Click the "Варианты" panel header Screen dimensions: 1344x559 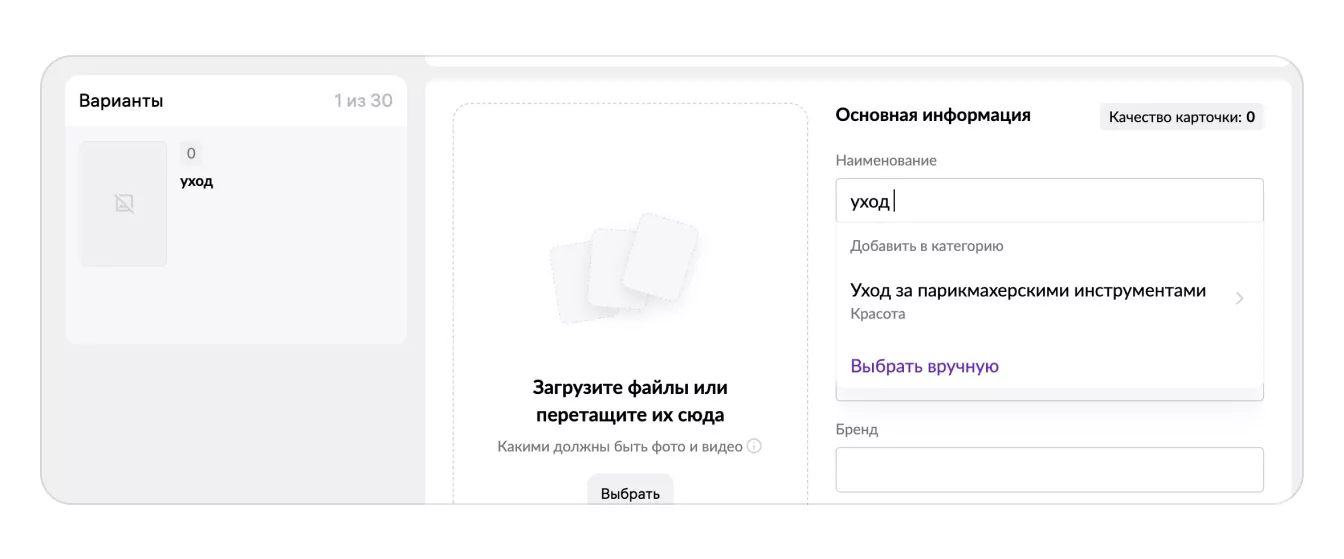[121, 101]
